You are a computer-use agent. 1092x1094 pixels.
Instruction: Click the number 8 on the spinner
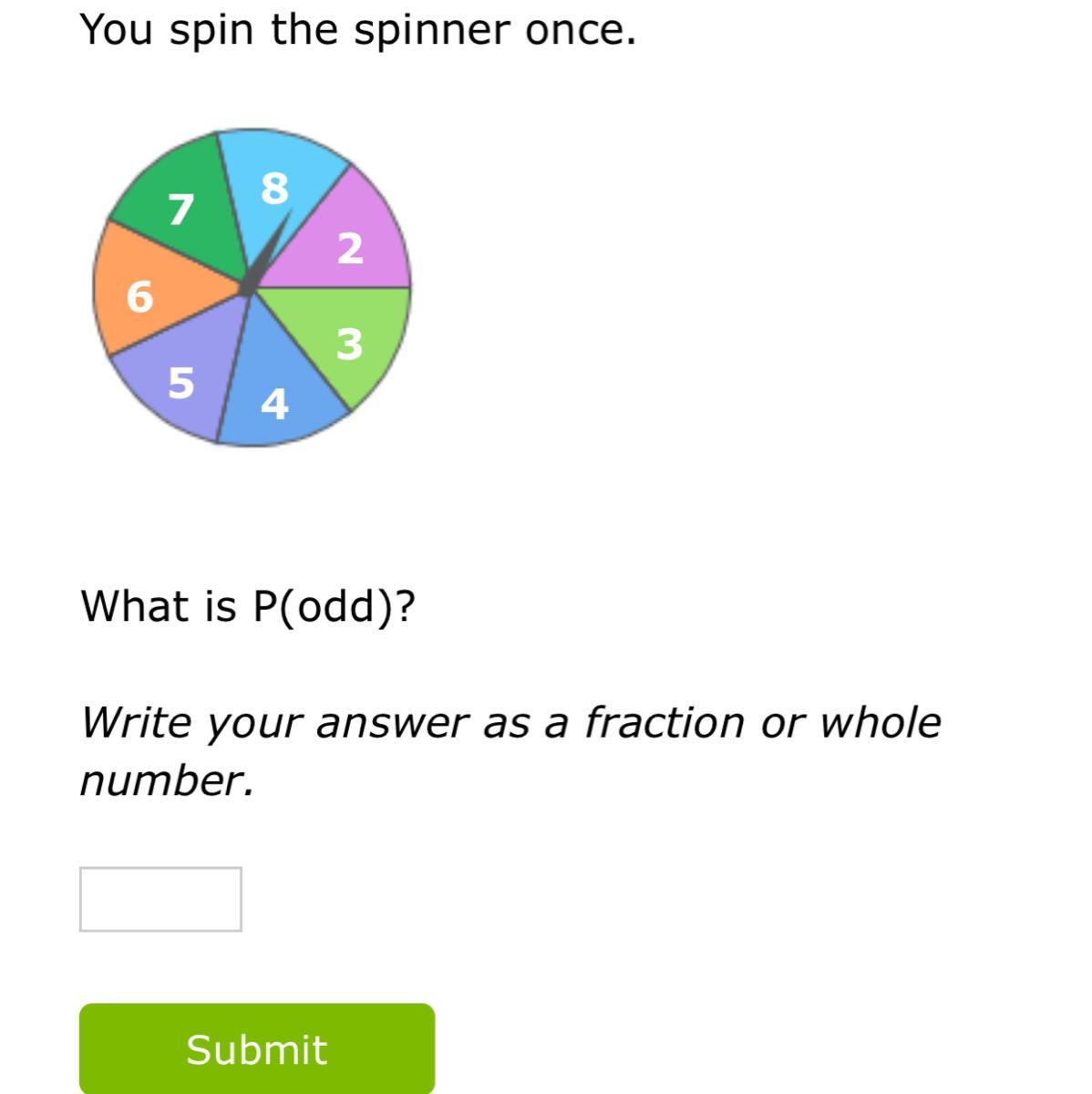[x=274, y=189]
